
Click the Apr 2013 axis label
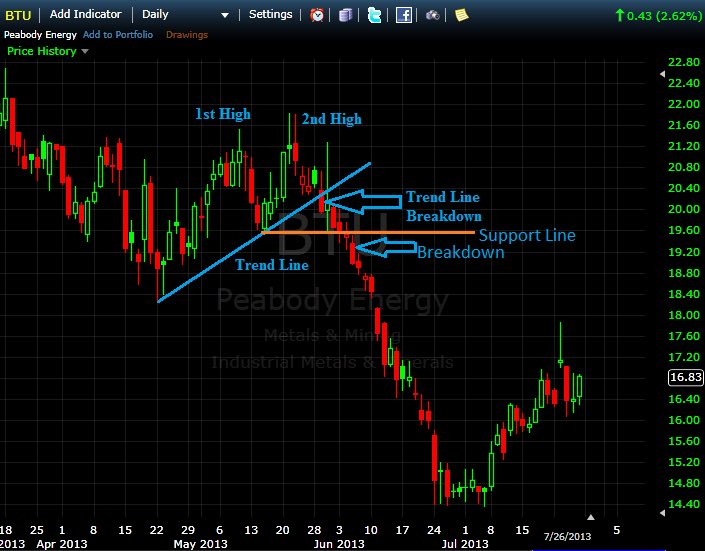tap(62, 544)
